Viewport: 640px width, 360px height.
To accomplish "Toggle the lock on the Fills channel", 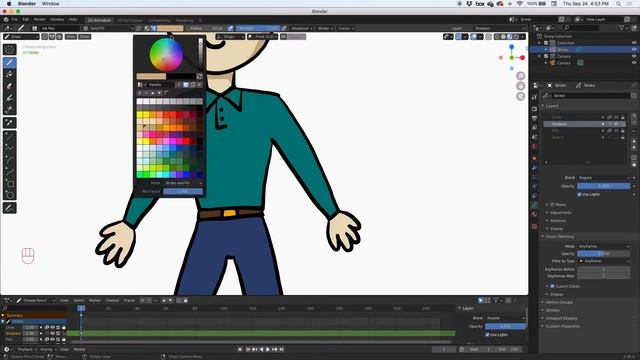I will point(64,339).
